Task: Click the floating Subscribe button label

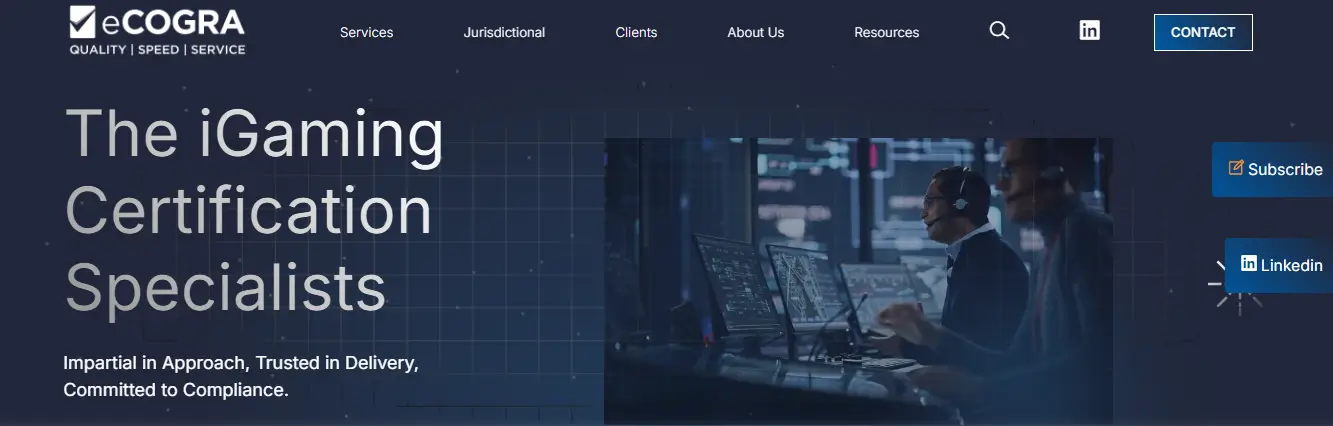Action: click(x=1285, y=170)
